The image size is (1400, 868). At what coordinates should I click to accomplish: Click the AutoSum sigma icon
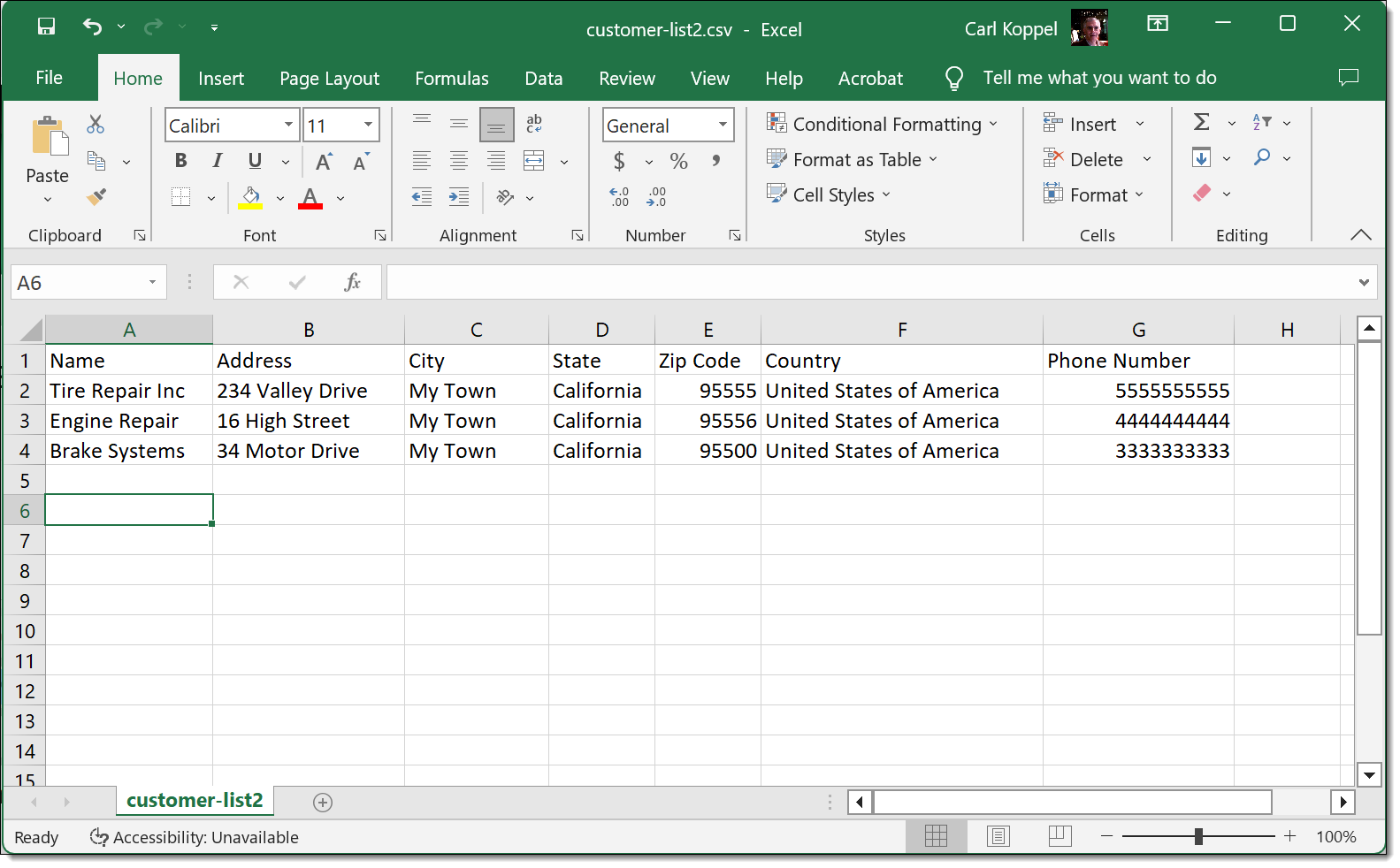coord(1201,122)
